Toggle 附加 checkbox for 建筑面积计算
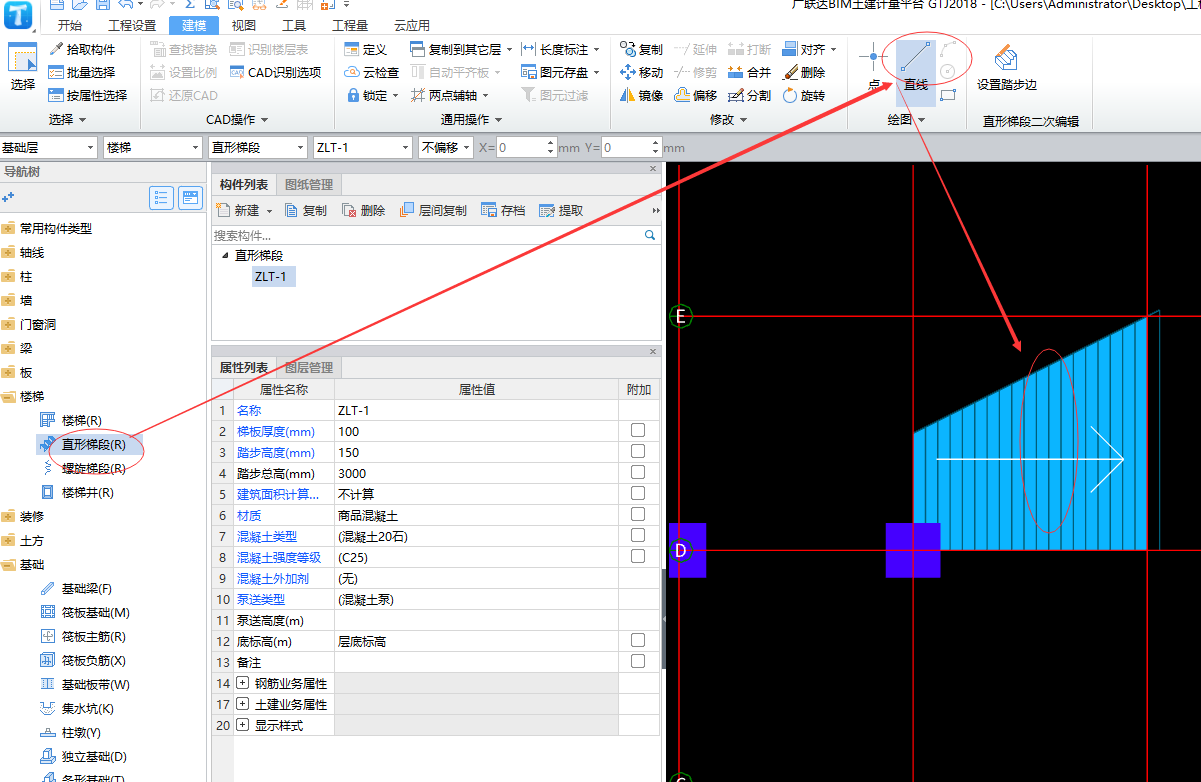 (x=638, y=493)
